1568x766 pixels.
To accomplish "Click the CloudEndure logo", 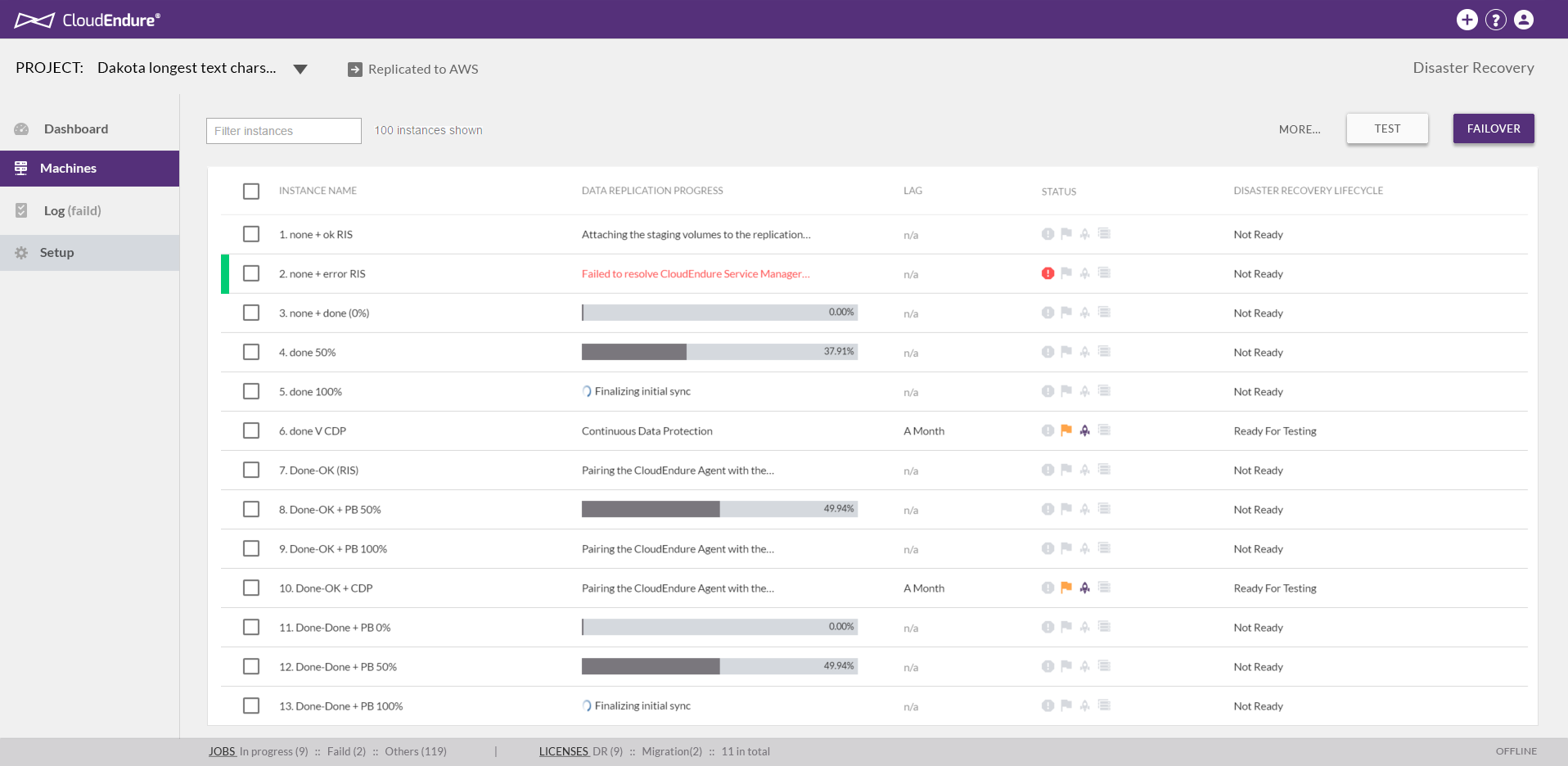I will point(88,20).
